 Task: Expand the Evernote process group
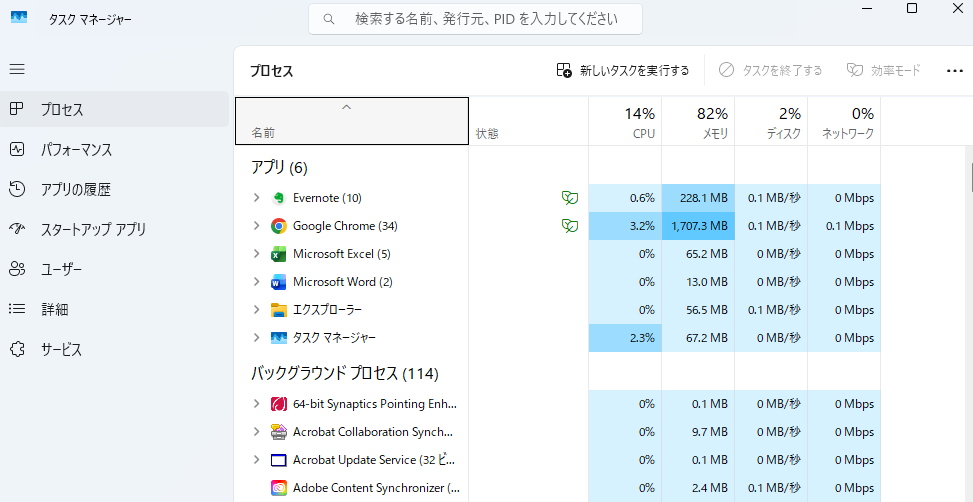point(256,198)
